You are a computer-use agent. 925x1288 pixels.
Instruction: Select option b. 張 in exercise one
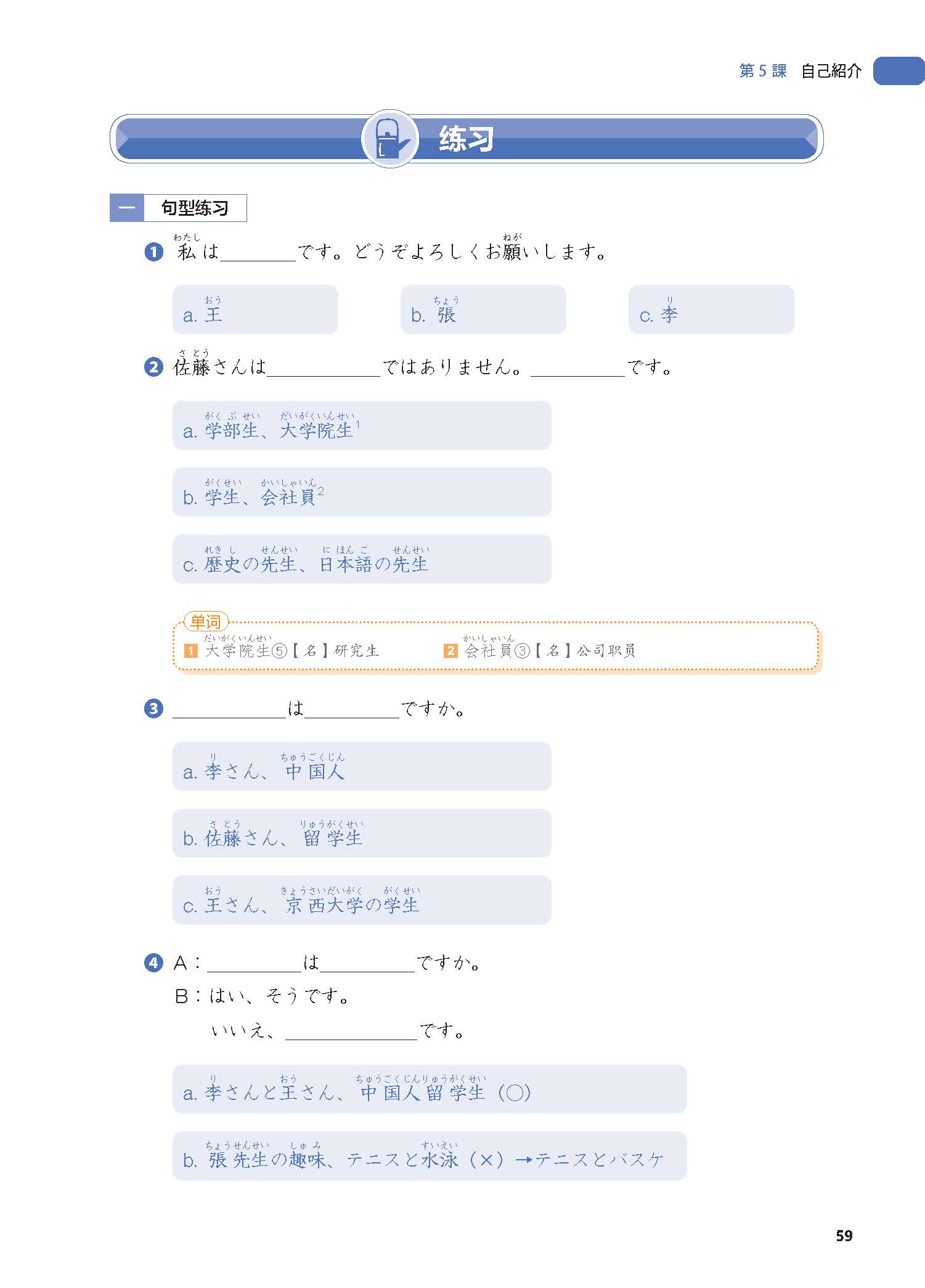[483, 310]
